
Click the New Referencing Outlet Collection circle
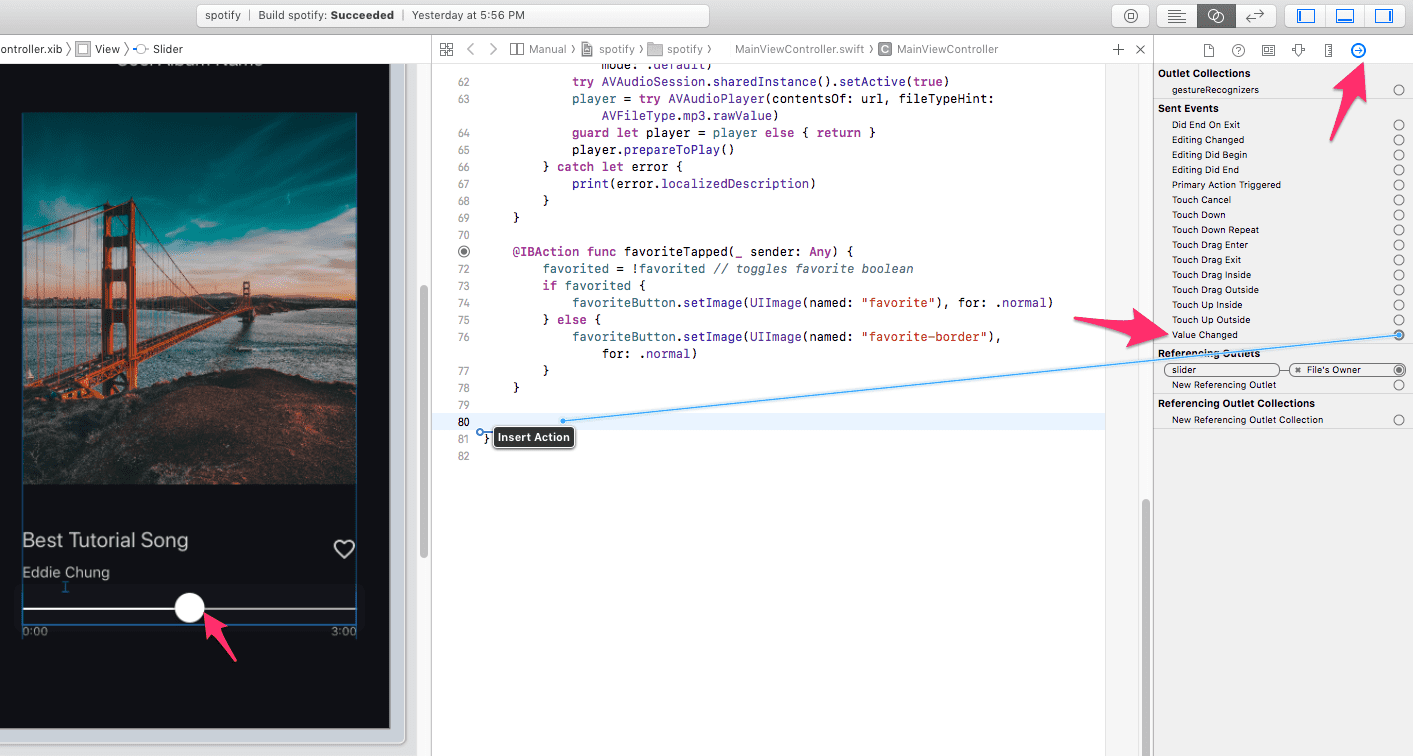point(1399,420)
